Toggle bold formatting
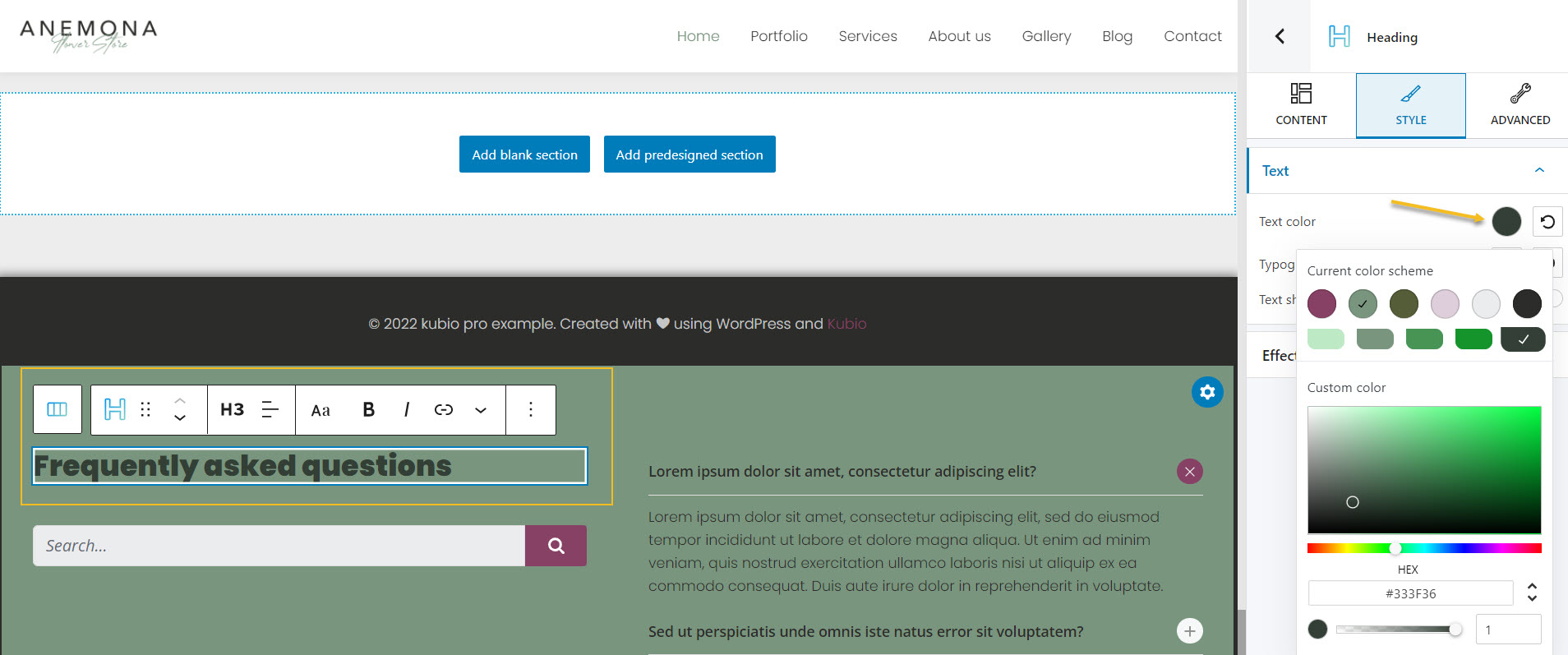The height and width of the screenshot is (655, 1568). (368, 409)
